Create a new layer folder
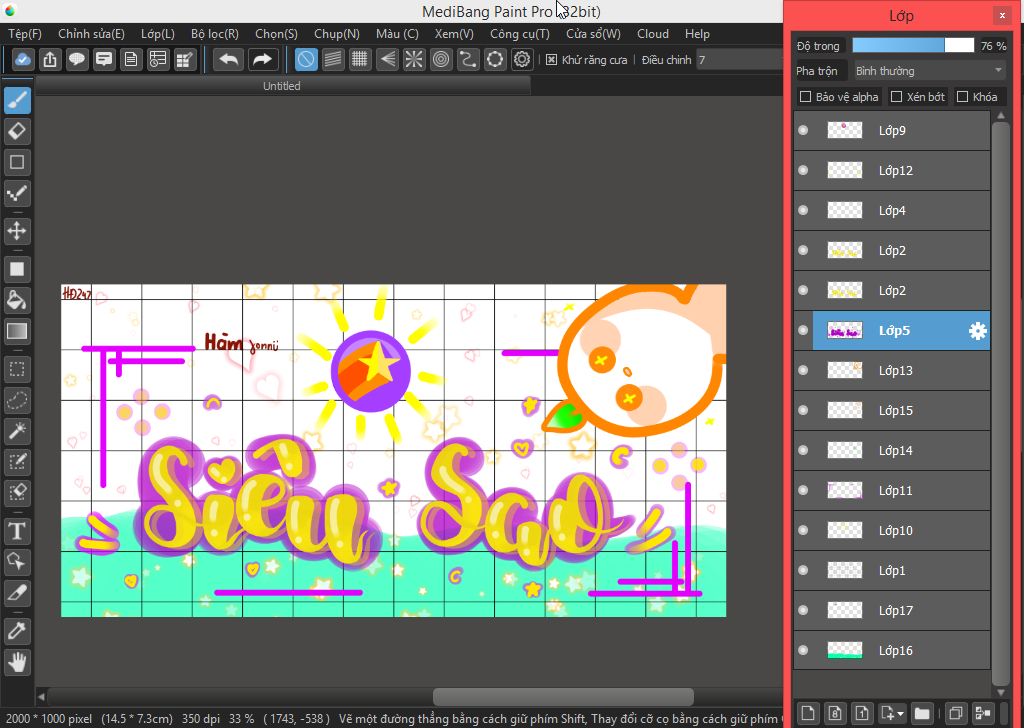Screen dimensions: 1024x728 tap(921, 713)
